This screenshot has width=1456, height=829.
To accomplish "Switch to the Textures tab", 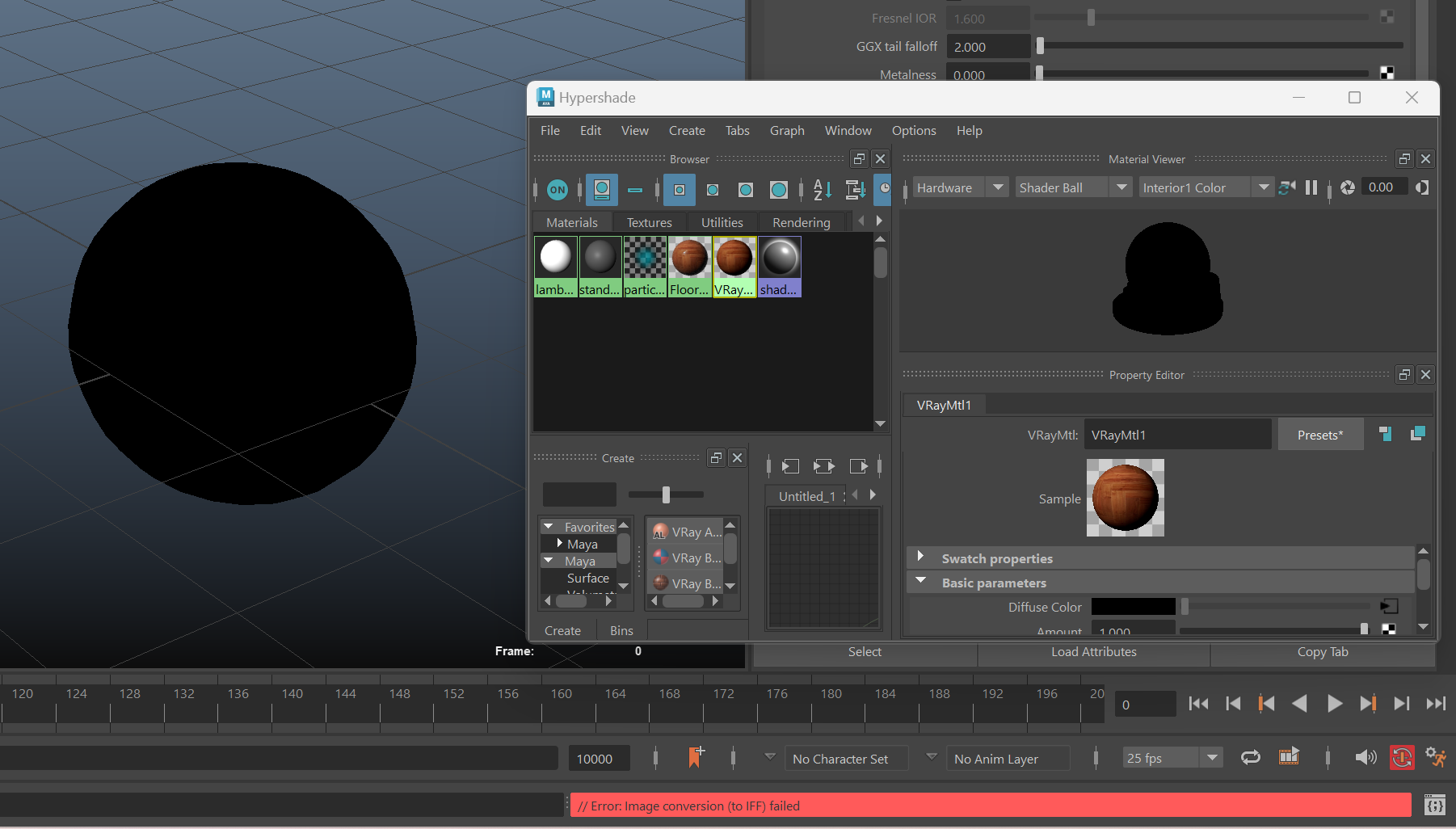I will [x=650, y=222].
